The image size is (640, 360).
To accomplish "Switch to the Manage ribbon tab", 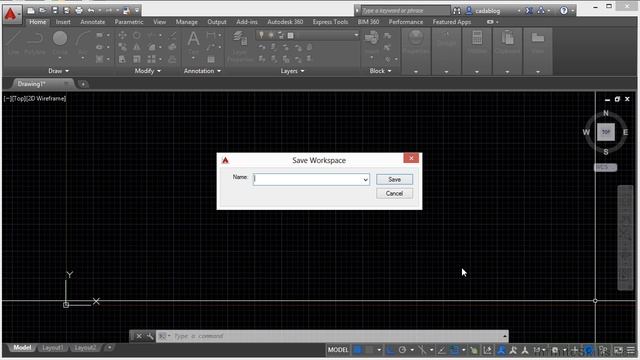I will (187, 22).
